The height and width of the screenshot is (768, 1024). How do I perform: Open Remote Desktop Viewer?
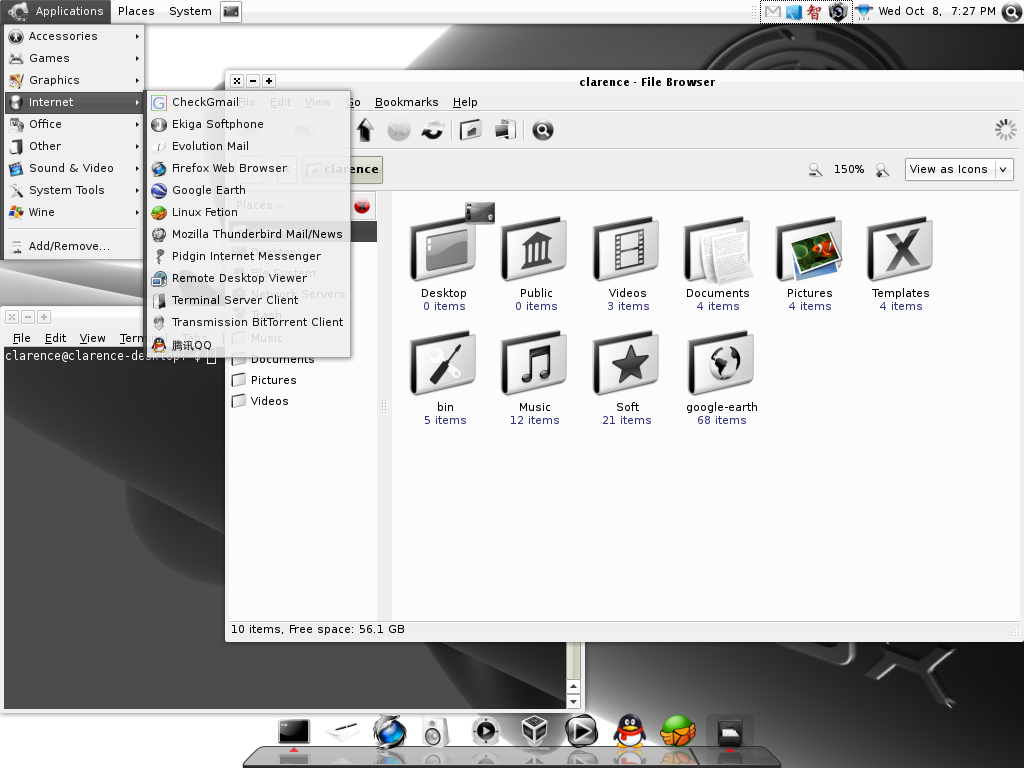pos(248,278)
